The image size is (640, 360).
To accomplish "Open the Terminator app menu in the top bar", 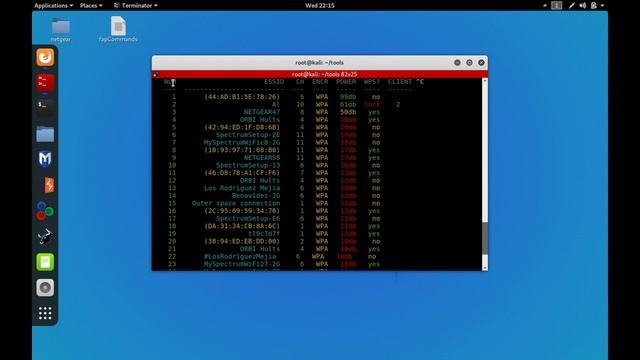I will (x=136, y=5).
